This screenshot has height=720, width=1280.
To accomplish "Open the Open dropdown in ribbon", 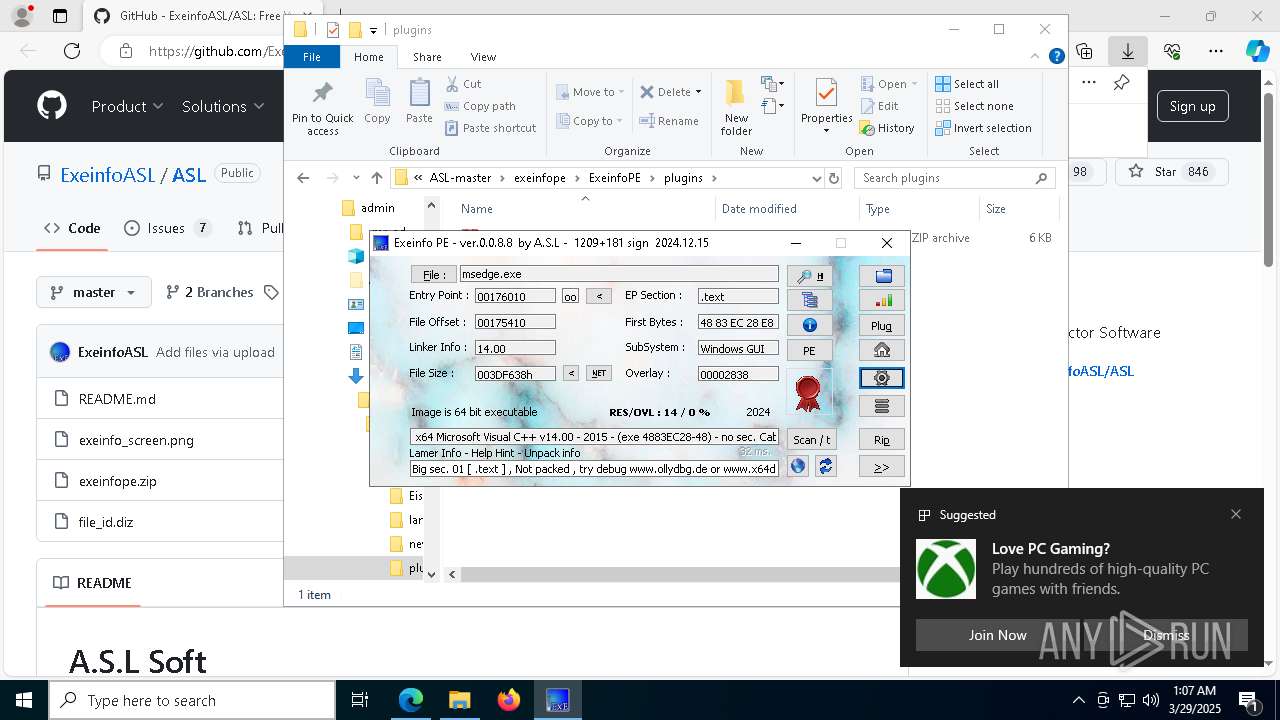I will [x=890, y=84].
